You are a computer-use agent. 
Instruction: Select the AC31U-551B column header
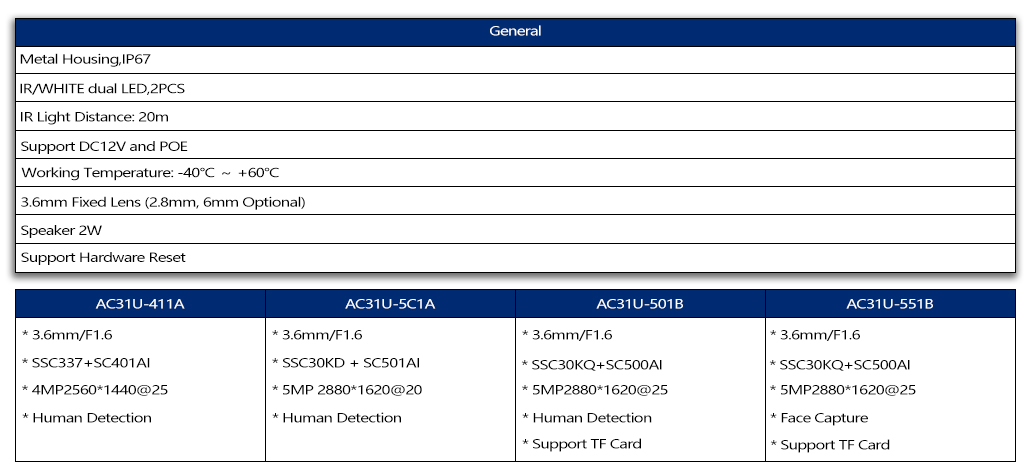[890, 304]
